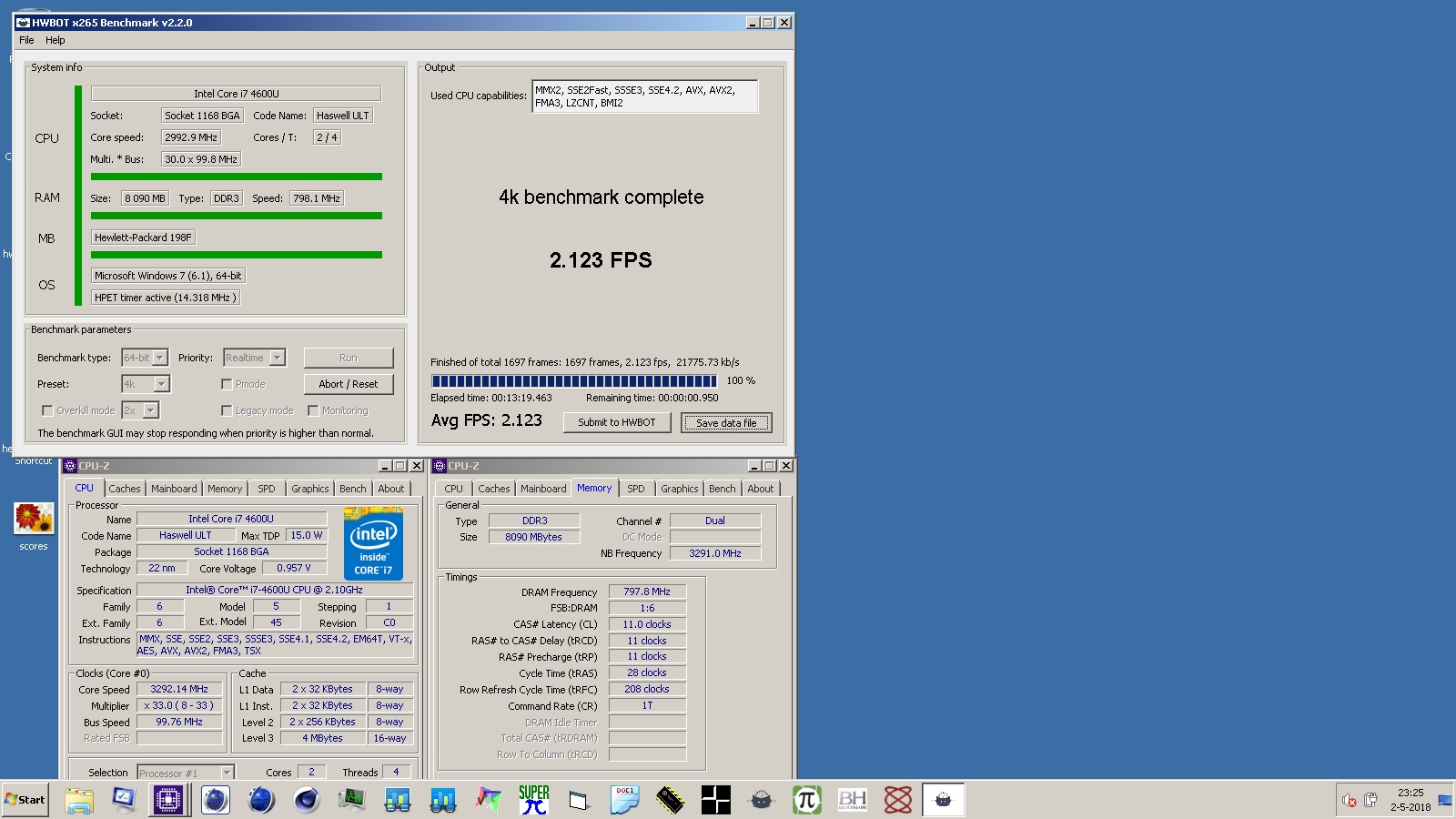Open the Windows Start menu

click(x=25, y=800)
